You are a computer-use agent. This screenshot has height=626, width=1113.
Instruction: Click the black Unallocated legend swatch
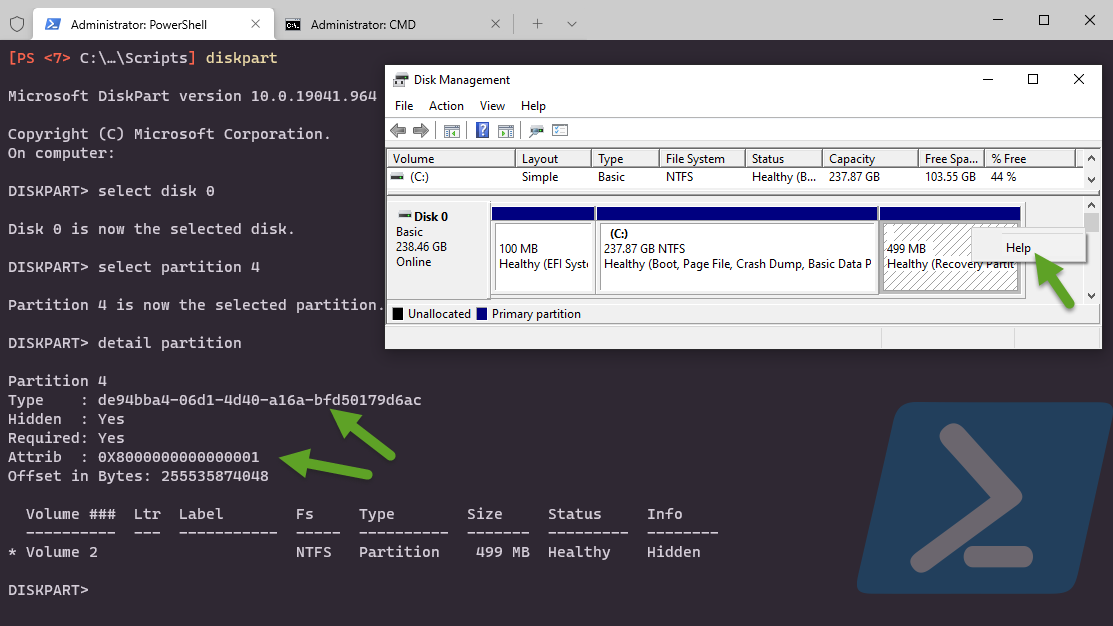398,314
